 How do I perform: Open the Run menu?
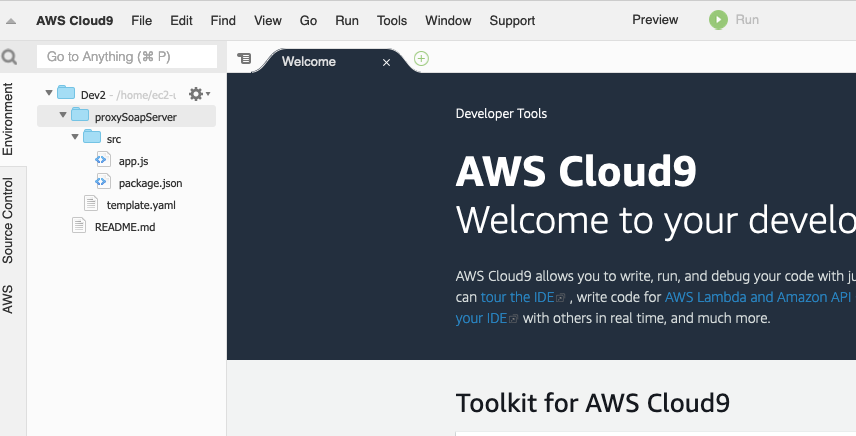[x=347, y=21]
